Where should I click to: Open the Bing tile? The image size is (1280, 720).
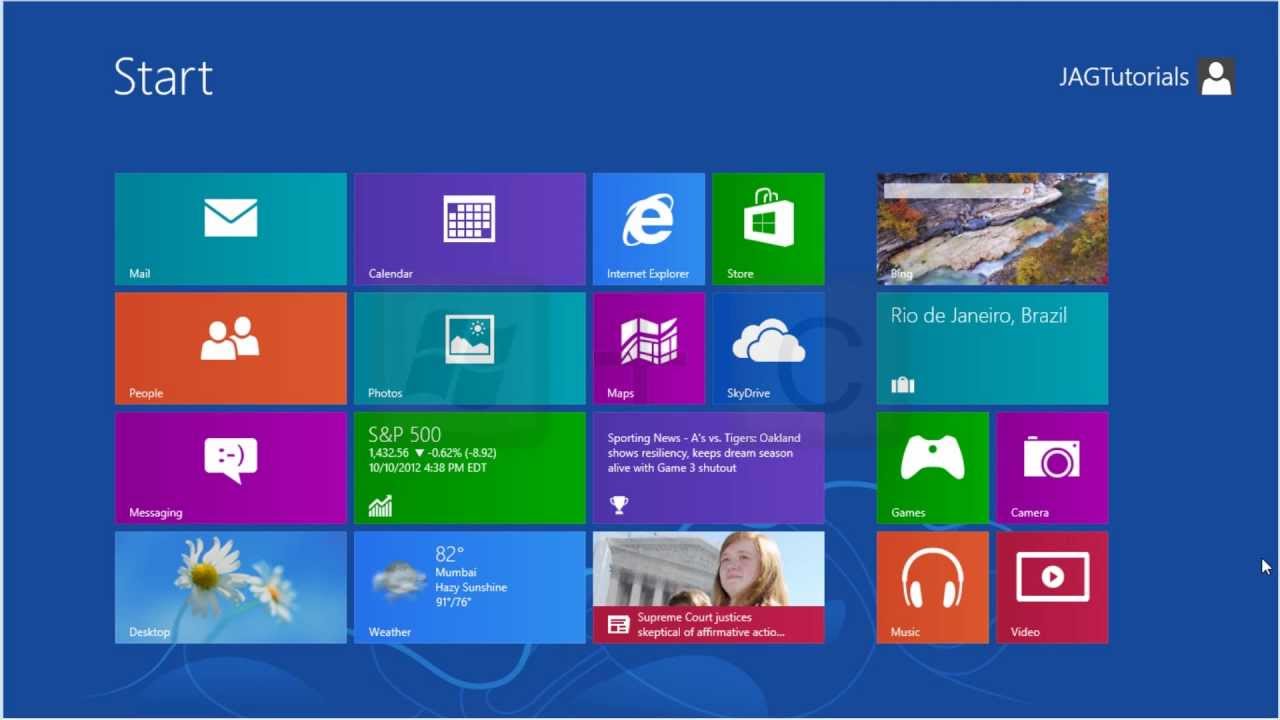pos(992,229)
